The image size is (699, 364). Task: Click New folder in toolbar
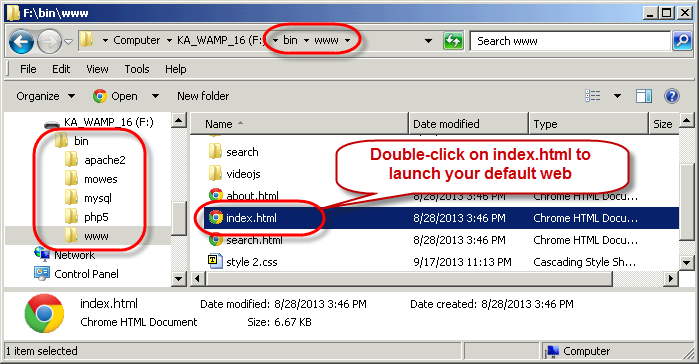[203, 96]
